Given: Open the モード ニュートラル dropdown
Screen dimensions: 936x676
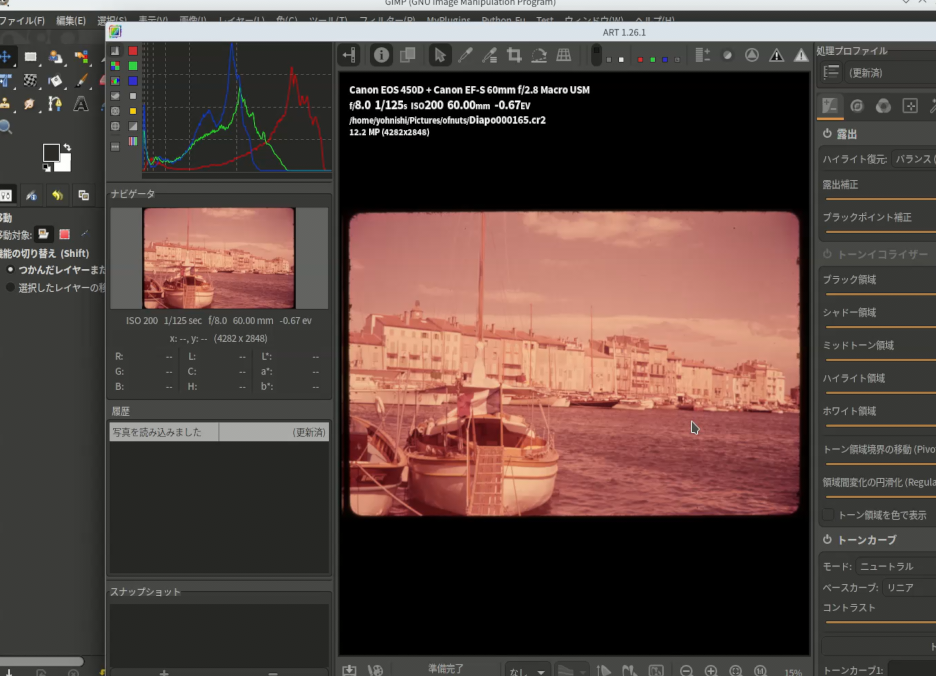Looking at the screenshot, I should coord(896,566).
